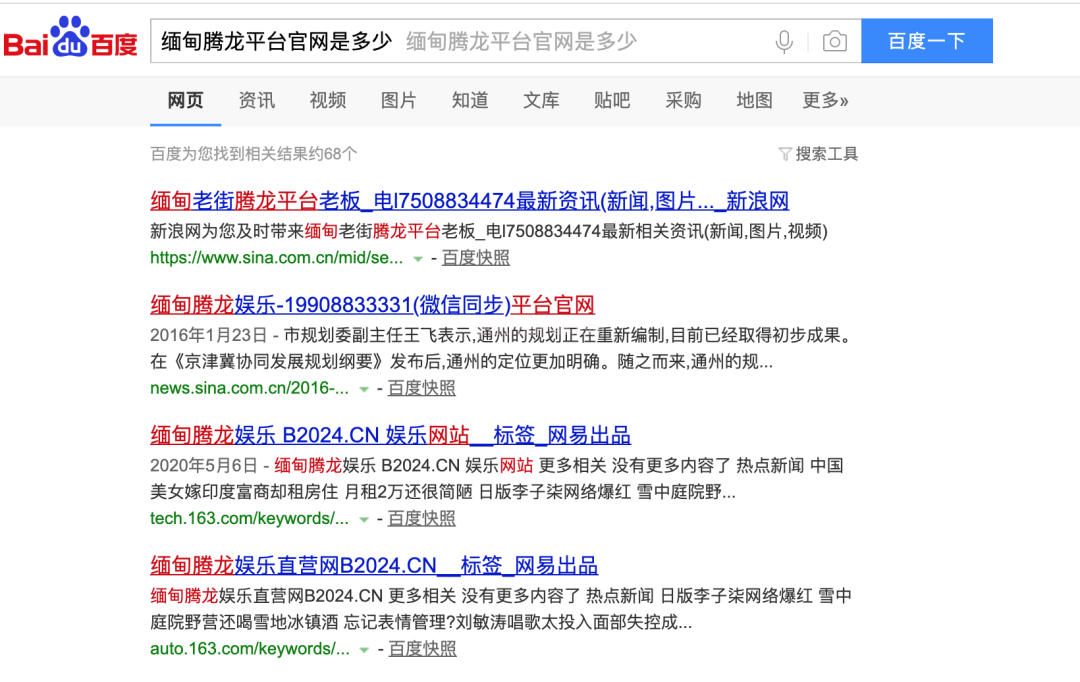Image resolution: width=1080 pixels, height=682 pixels.
Task: Expand the 更多» menu
Action: point(825,100)
